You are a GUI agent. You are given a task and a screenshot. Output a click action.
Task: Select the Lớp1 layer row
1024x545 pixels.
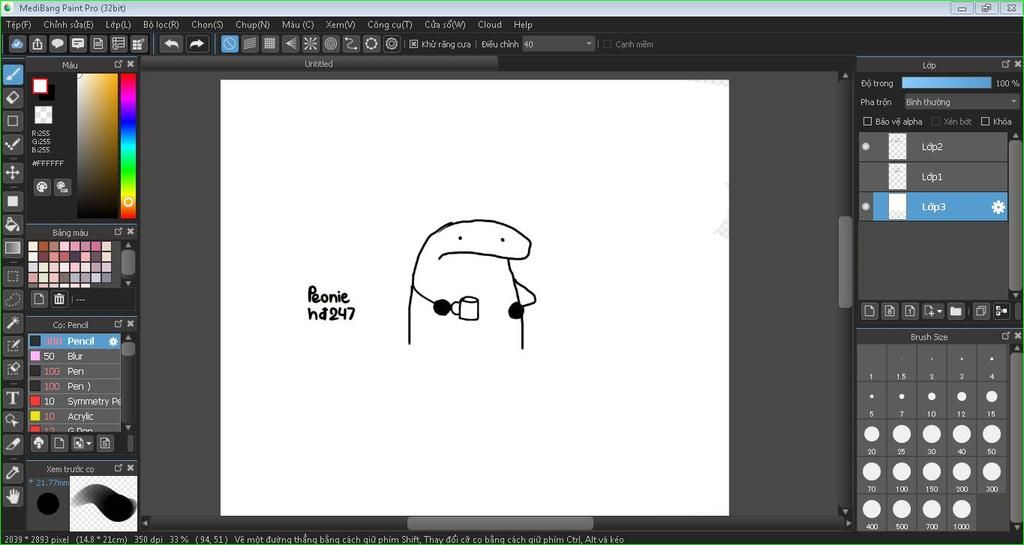[x=933, y=177]
